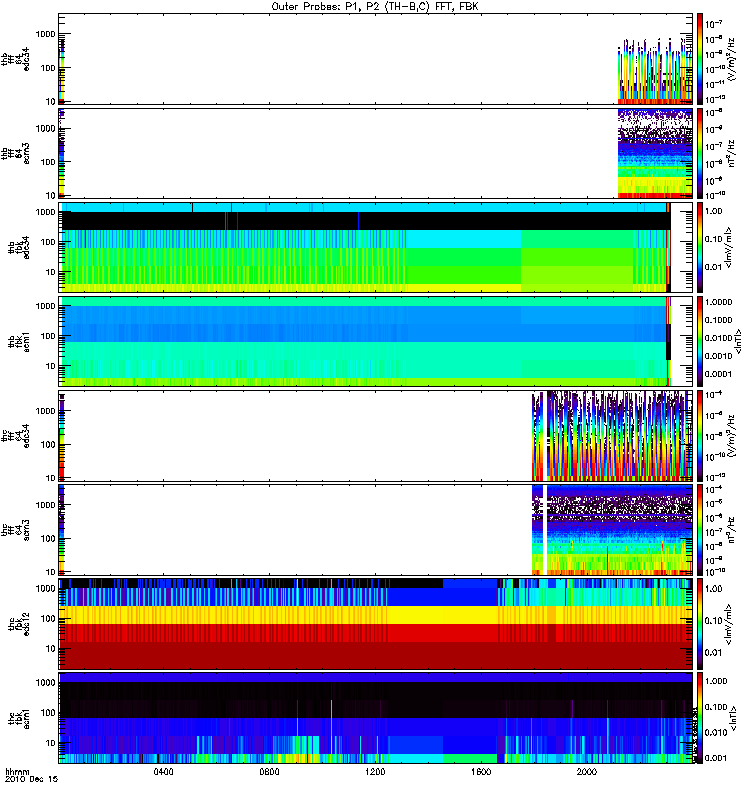Click the '1000' y-axis tick of the top panel

(x=45, y=34)
